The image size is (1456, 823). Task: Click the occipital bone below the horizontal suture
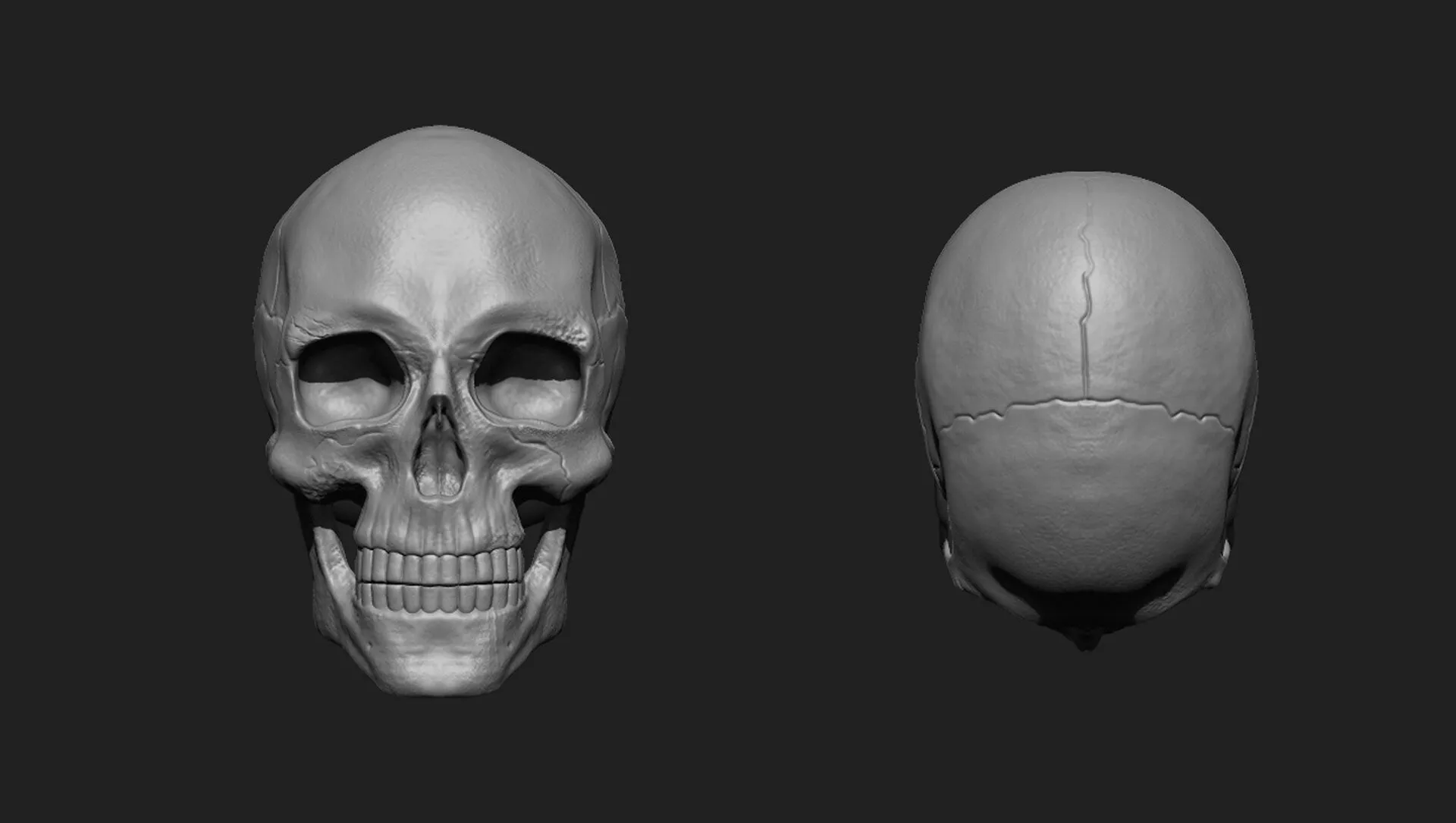(1086, 493)
